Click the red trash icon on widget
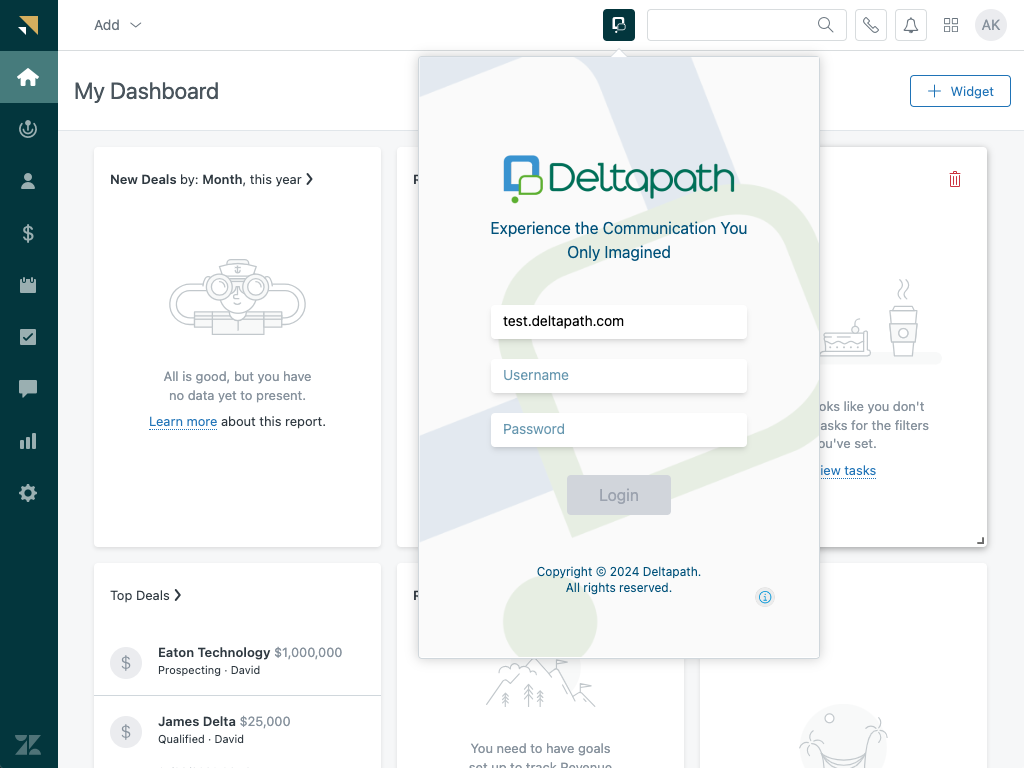 tap(955, 179)
